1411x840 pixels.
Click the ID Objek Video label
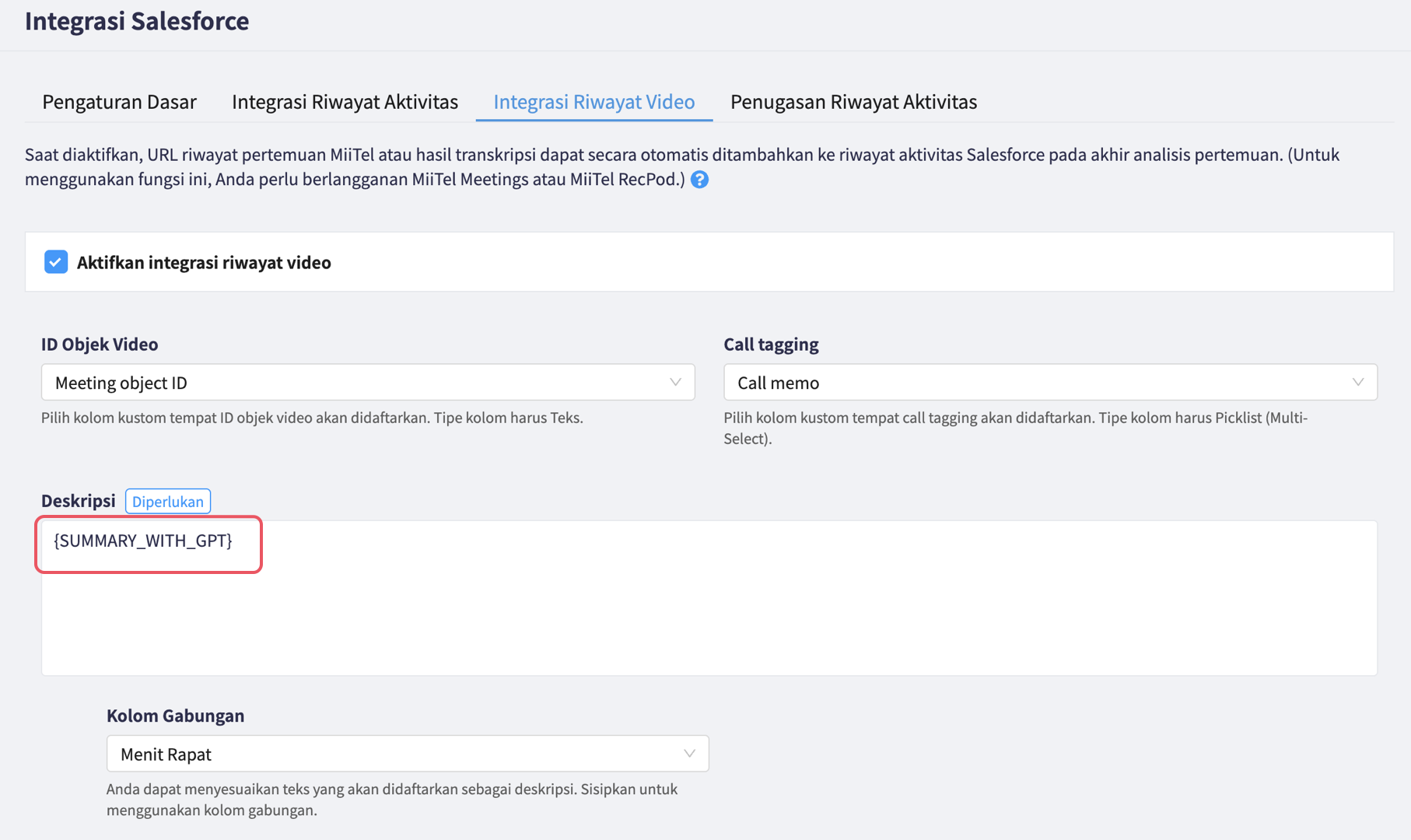point(100,344)
